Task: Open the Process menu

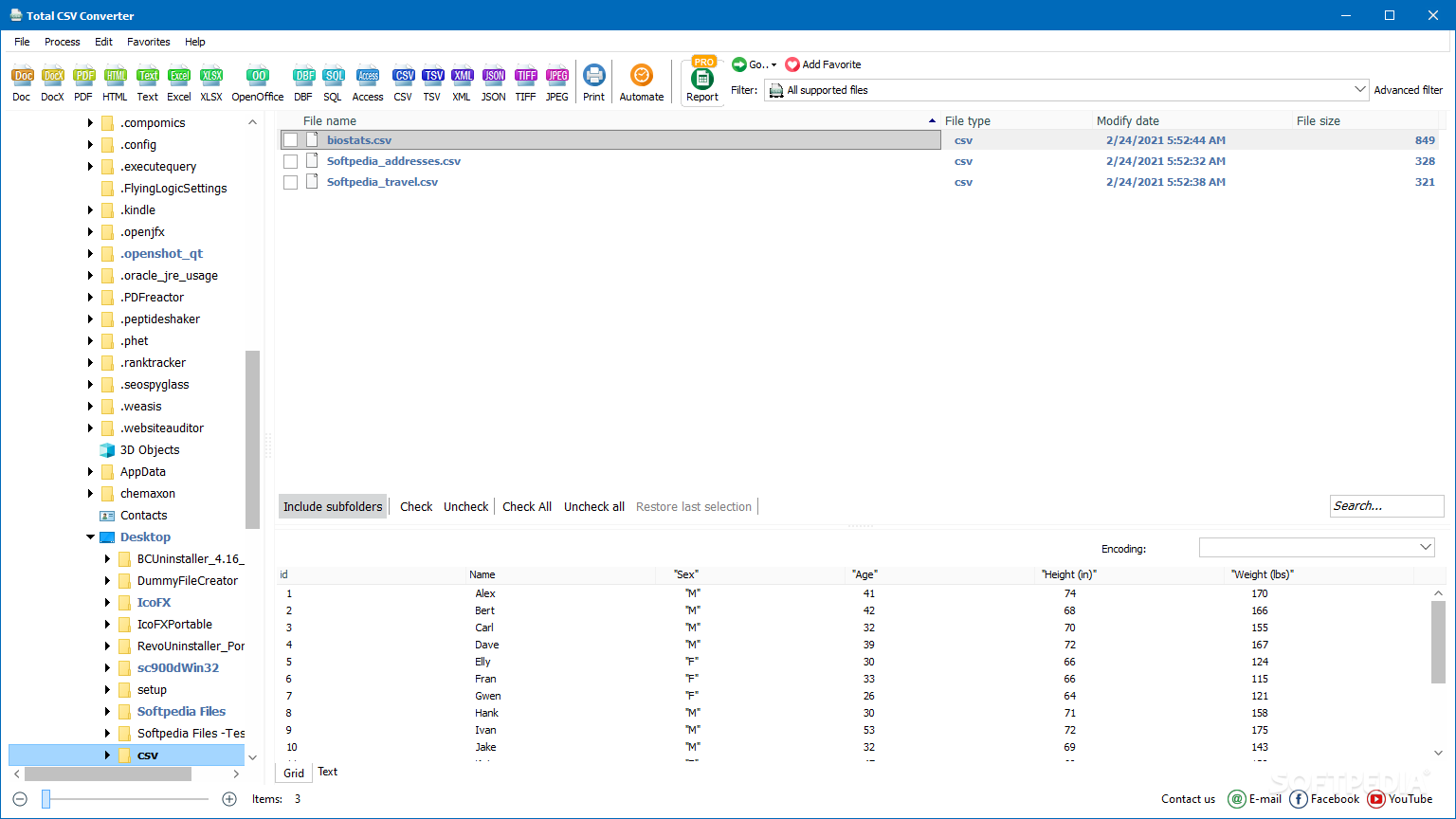Action: (63, 42)
